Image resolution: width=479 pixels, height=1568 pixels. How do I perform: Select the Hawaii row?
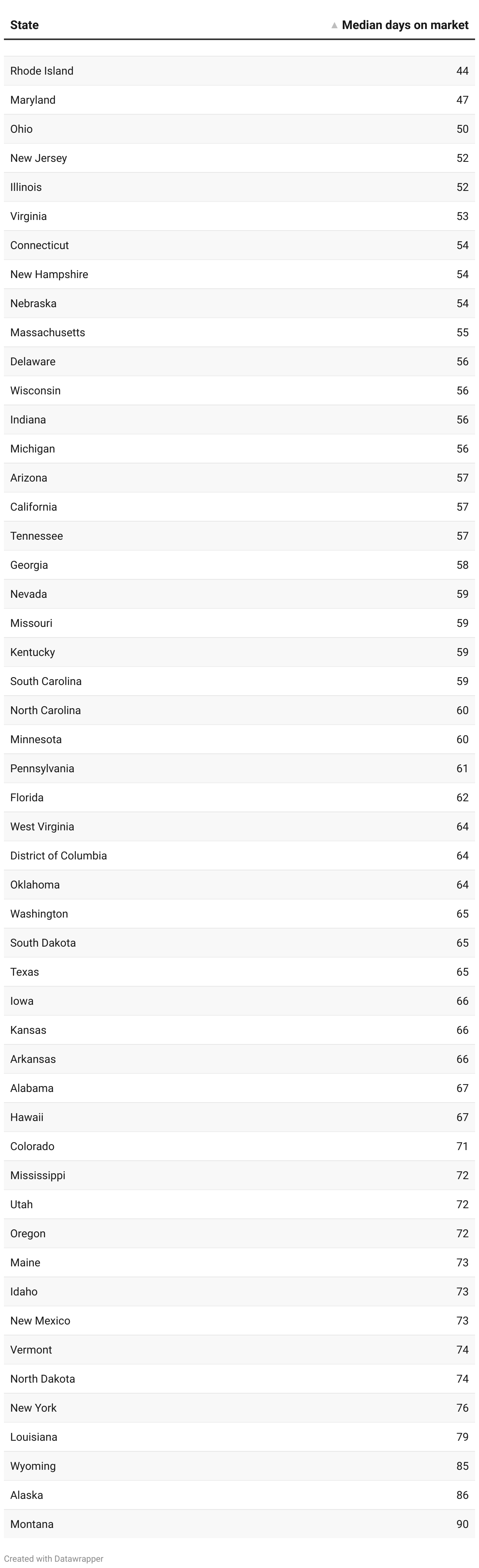coord(239,1117)
